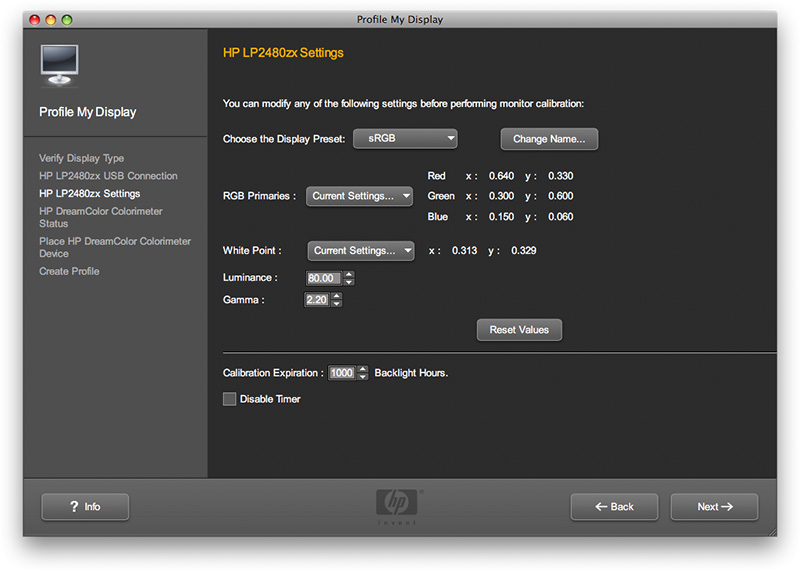This screenshot has height=571, width=800.
Task: Click the Red x value 0.640
Action: pos(501,176)
